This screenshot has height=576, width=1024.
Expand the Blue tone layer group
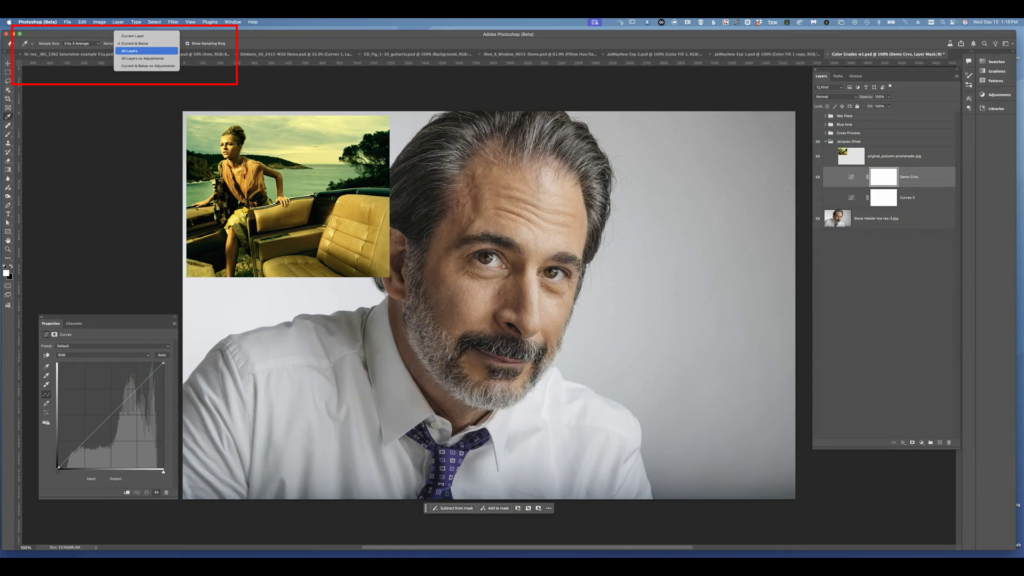(826, 124)
